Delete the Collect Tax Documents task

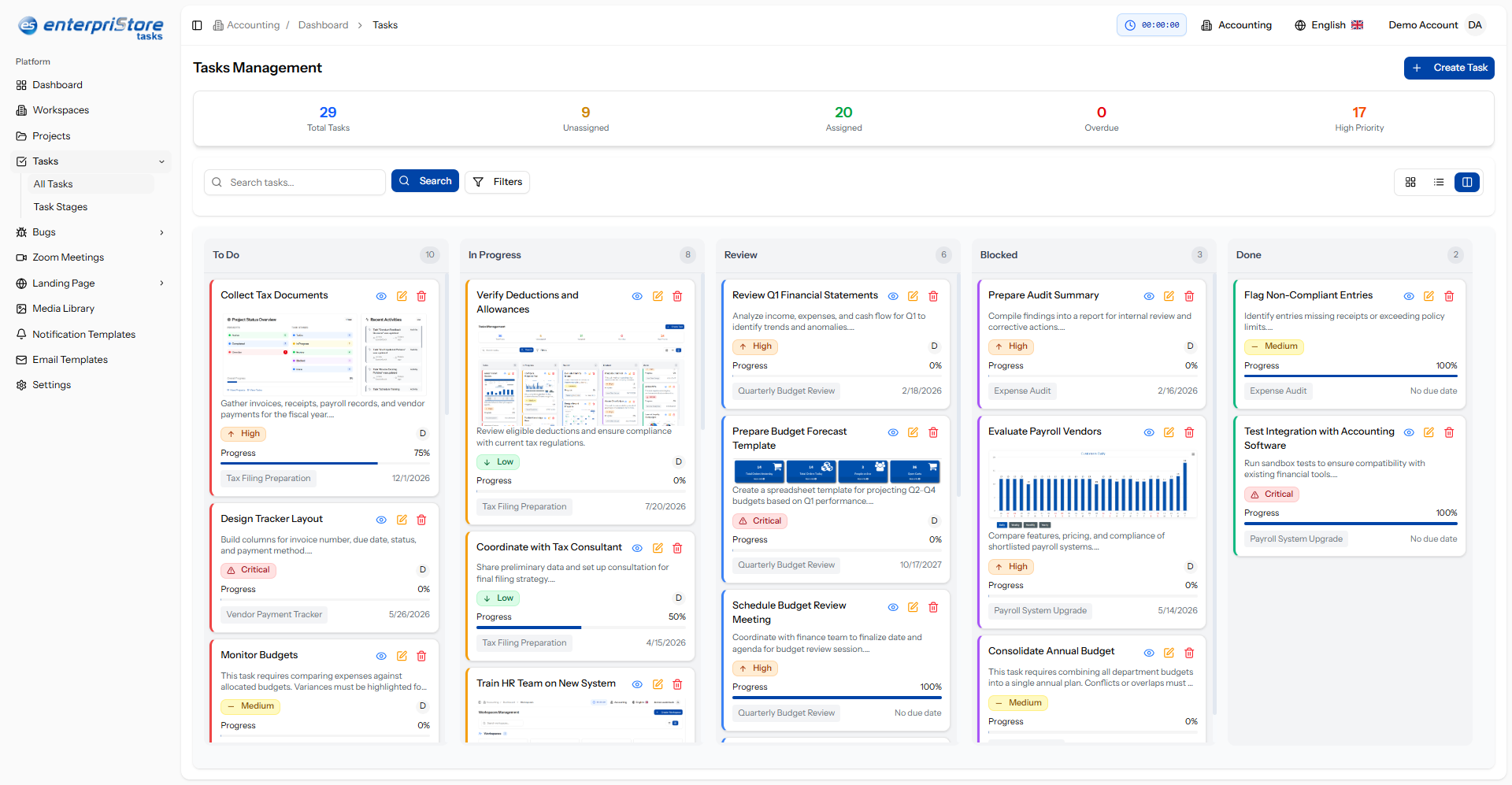[421, 296]
